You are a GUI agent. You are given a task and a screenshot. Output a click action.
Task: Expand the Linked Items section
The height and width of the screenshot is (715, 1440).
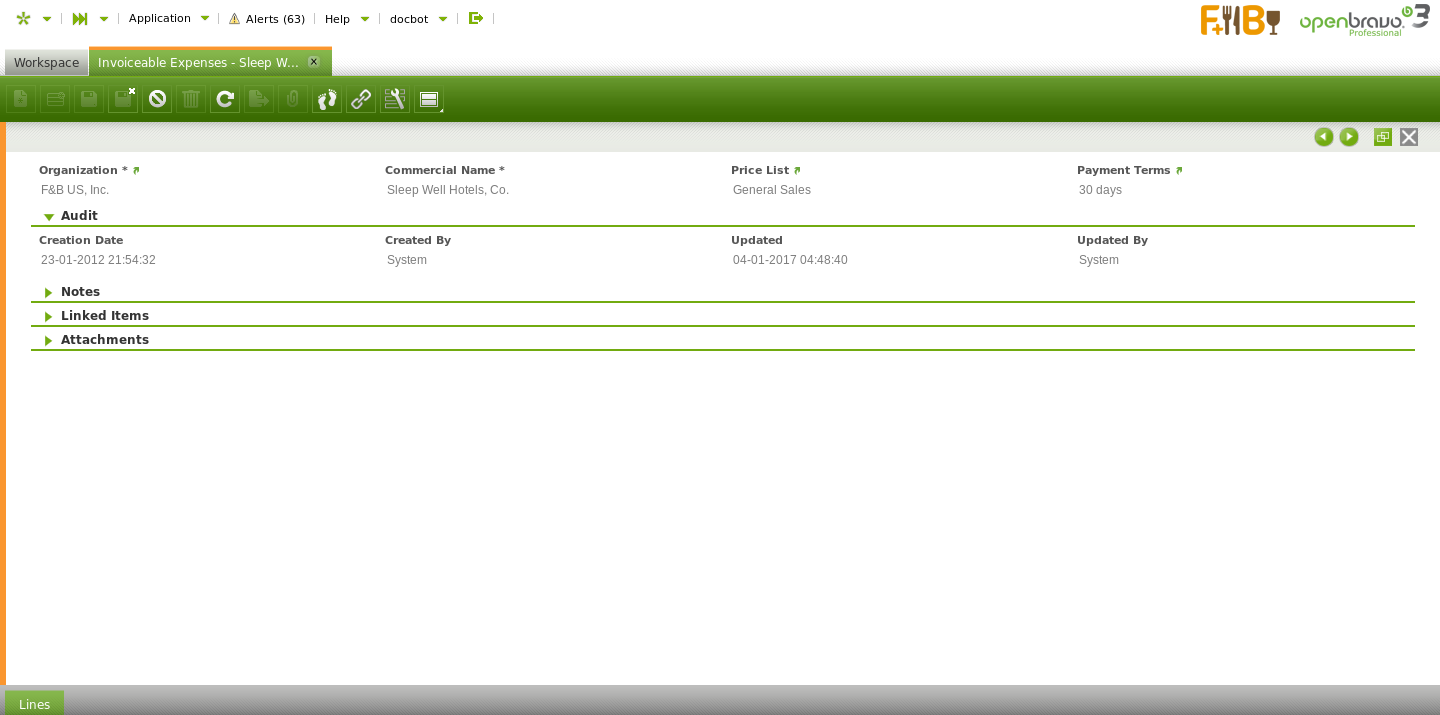[x=49, y=316]
